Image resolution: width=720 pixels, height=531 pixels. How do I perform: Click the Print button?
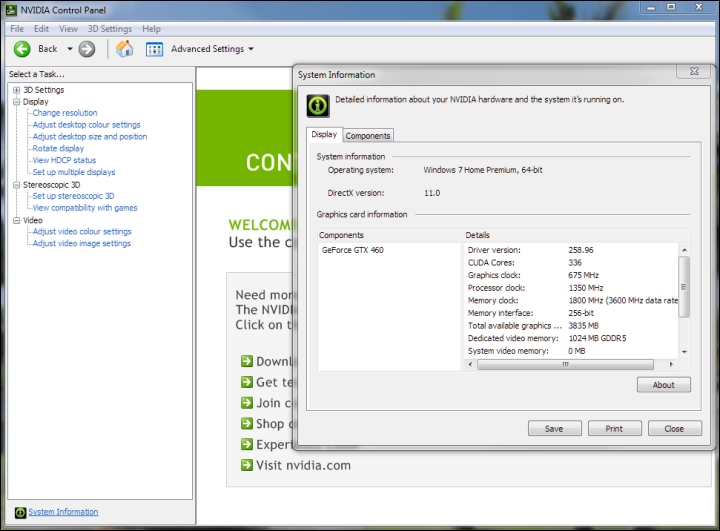tap(614, 429)
